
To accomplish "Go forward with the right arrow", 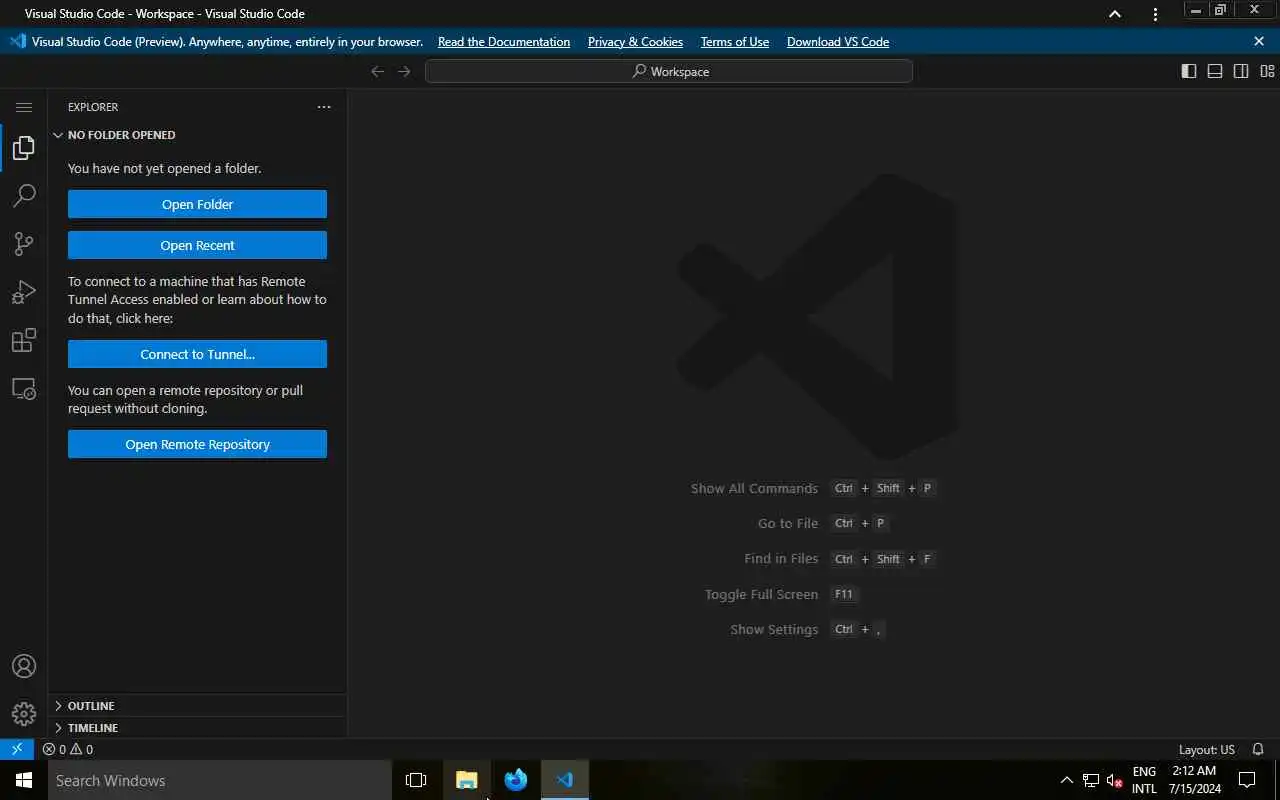I will [x=404, y=71].
